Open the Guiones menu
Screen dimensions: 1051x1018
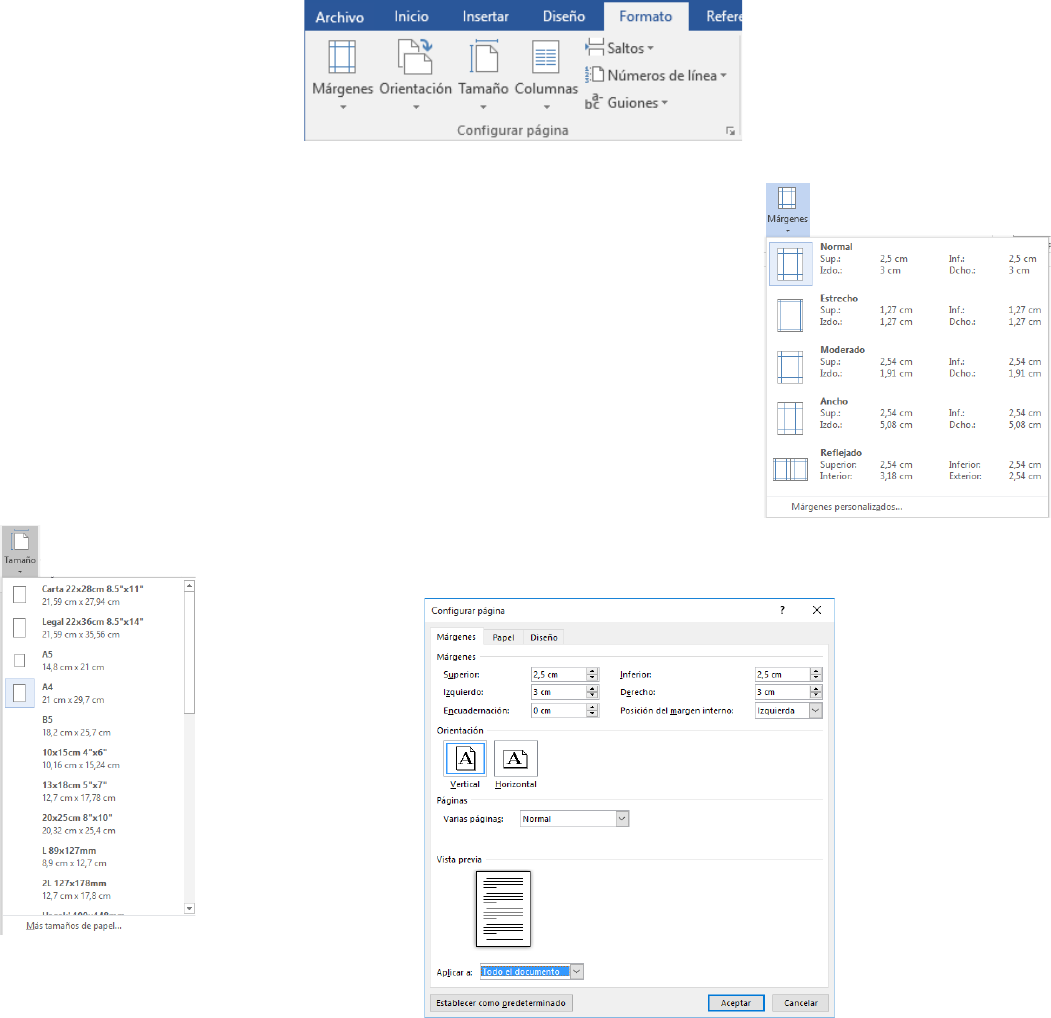(x=626, y=103)
